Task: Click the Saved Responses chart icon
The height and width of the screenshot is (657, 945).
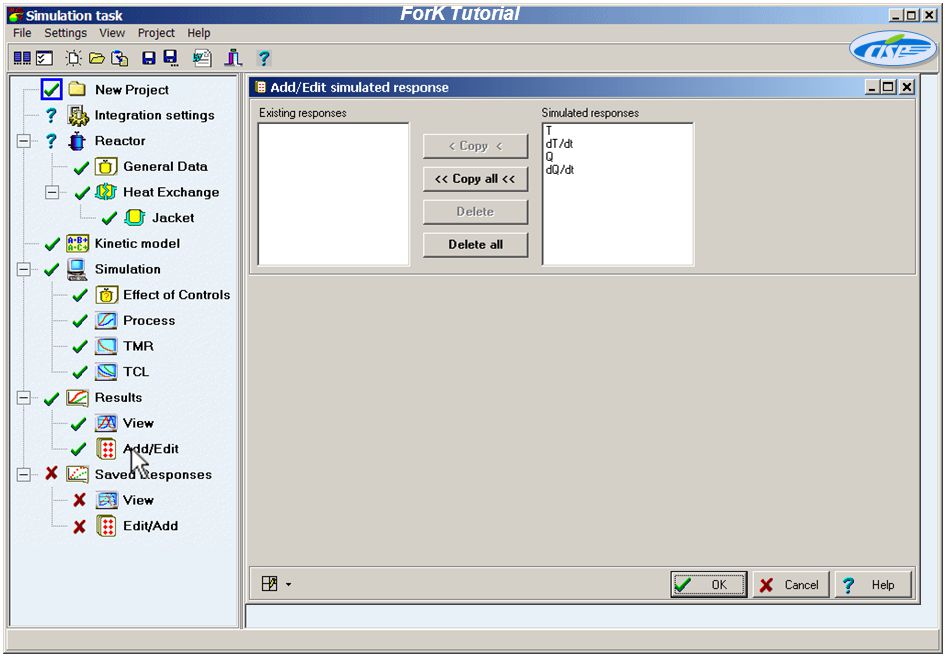Action: coord(78,474)
